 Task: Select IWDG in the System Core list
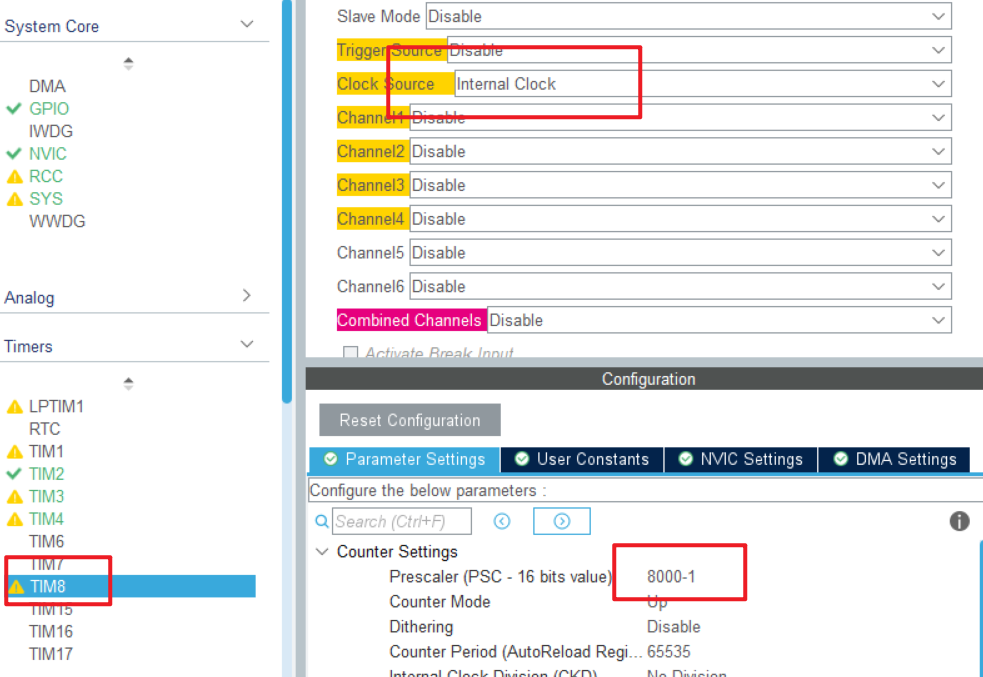51,131
